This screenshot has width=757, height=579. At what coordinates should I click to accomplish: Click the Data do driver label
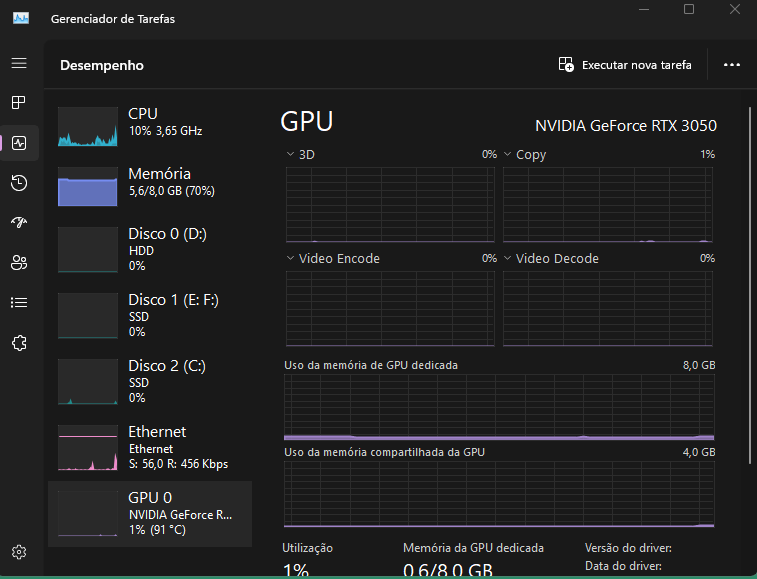[623, 566]
